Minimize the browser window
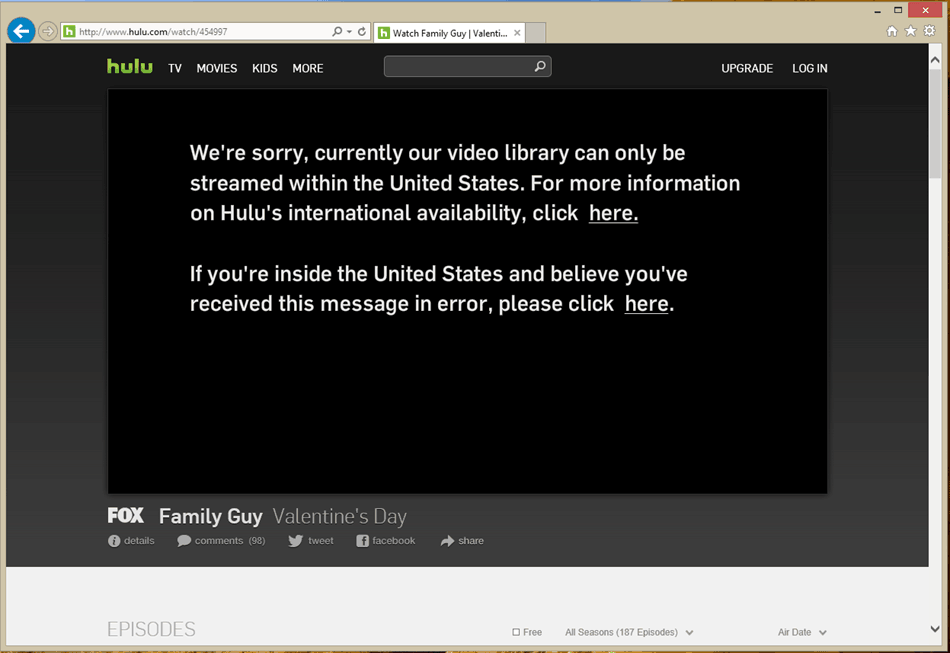The width and height of the screenshot is (950, 653). (x=877, y=10)
